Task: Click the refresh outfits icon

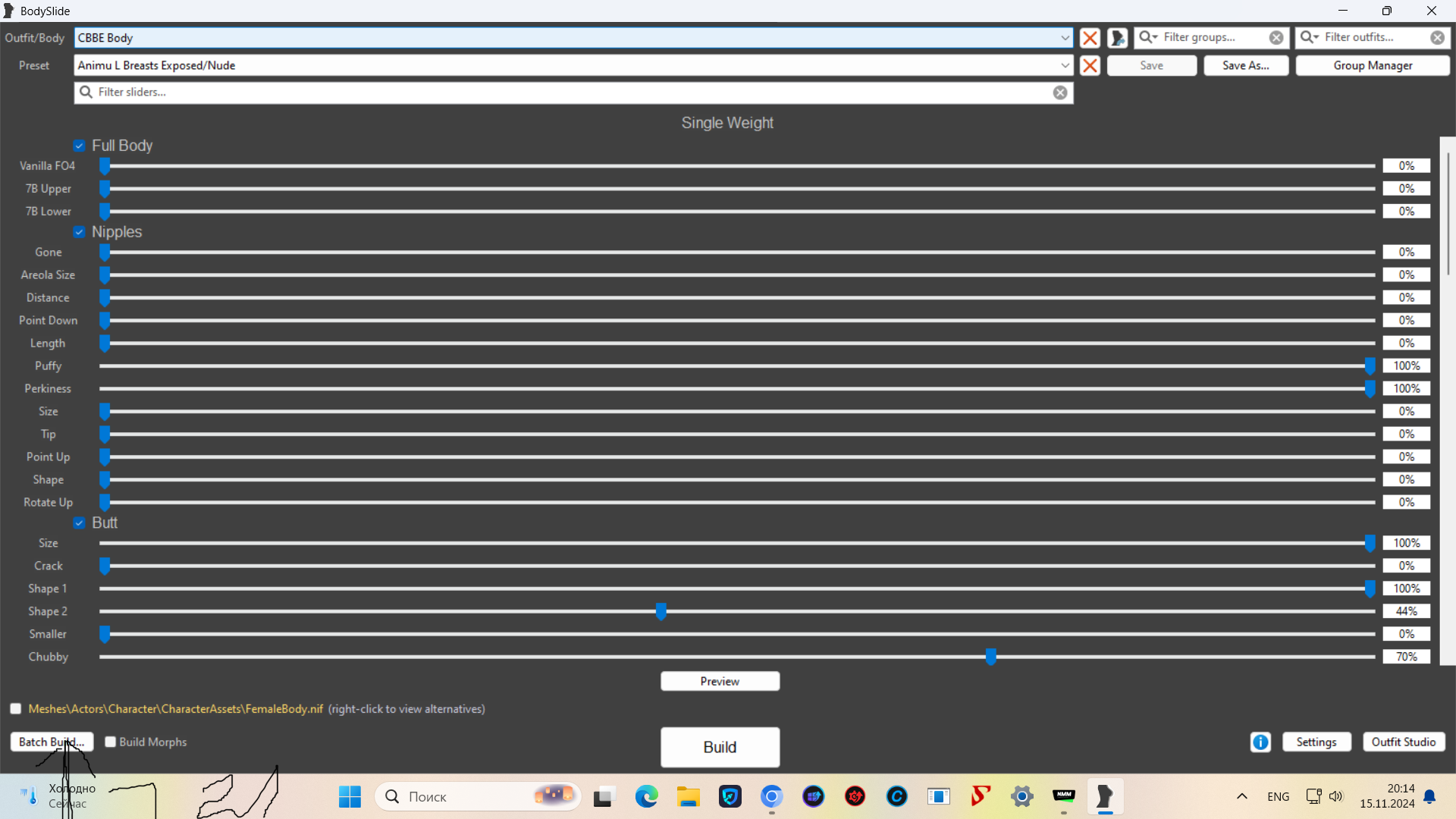Action: (1117, 38)
